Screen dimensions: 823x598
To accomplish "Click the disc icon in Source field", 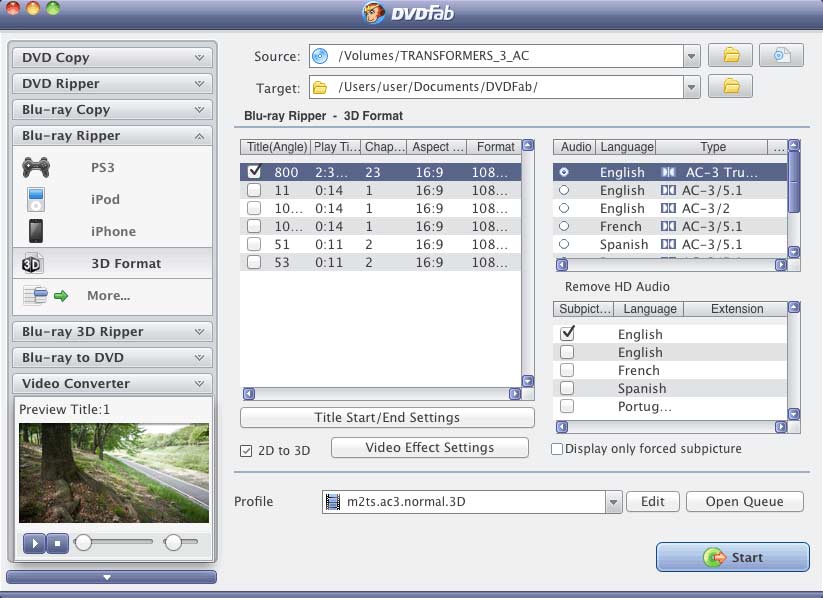I will pyautogui.click(x=320, y=56).
